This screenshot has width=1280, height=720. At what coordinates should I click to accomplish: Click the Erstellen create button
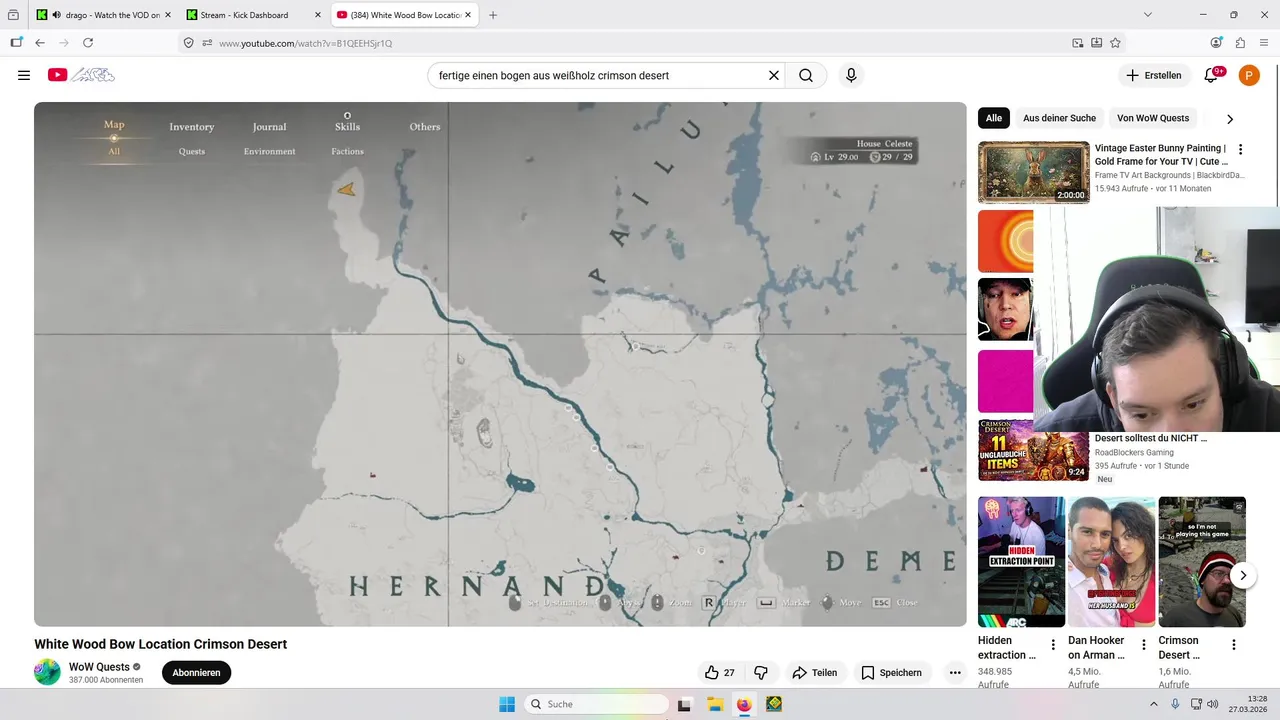(x=1153, y=75)
